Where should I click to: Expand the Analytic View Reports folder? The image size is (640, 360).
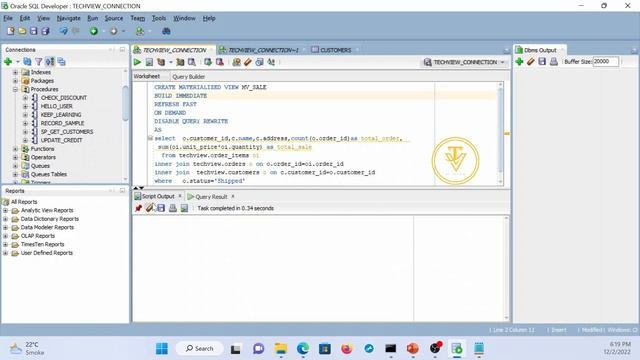(5, 211)
